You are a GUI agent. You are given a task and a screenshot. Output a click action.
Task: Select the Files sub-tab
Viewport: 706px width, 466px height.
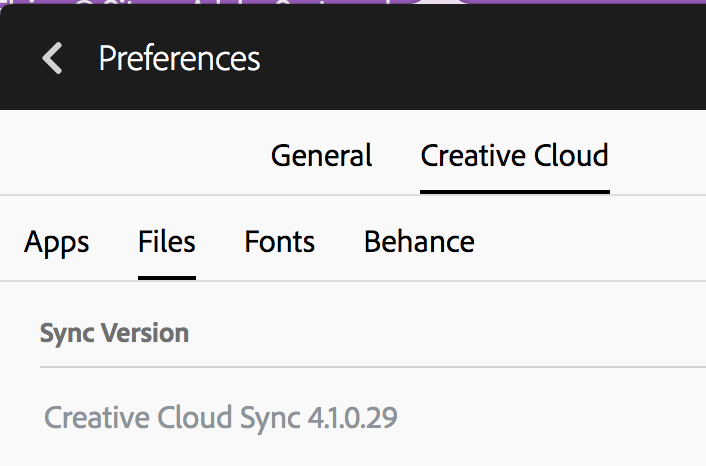[167, 242]
